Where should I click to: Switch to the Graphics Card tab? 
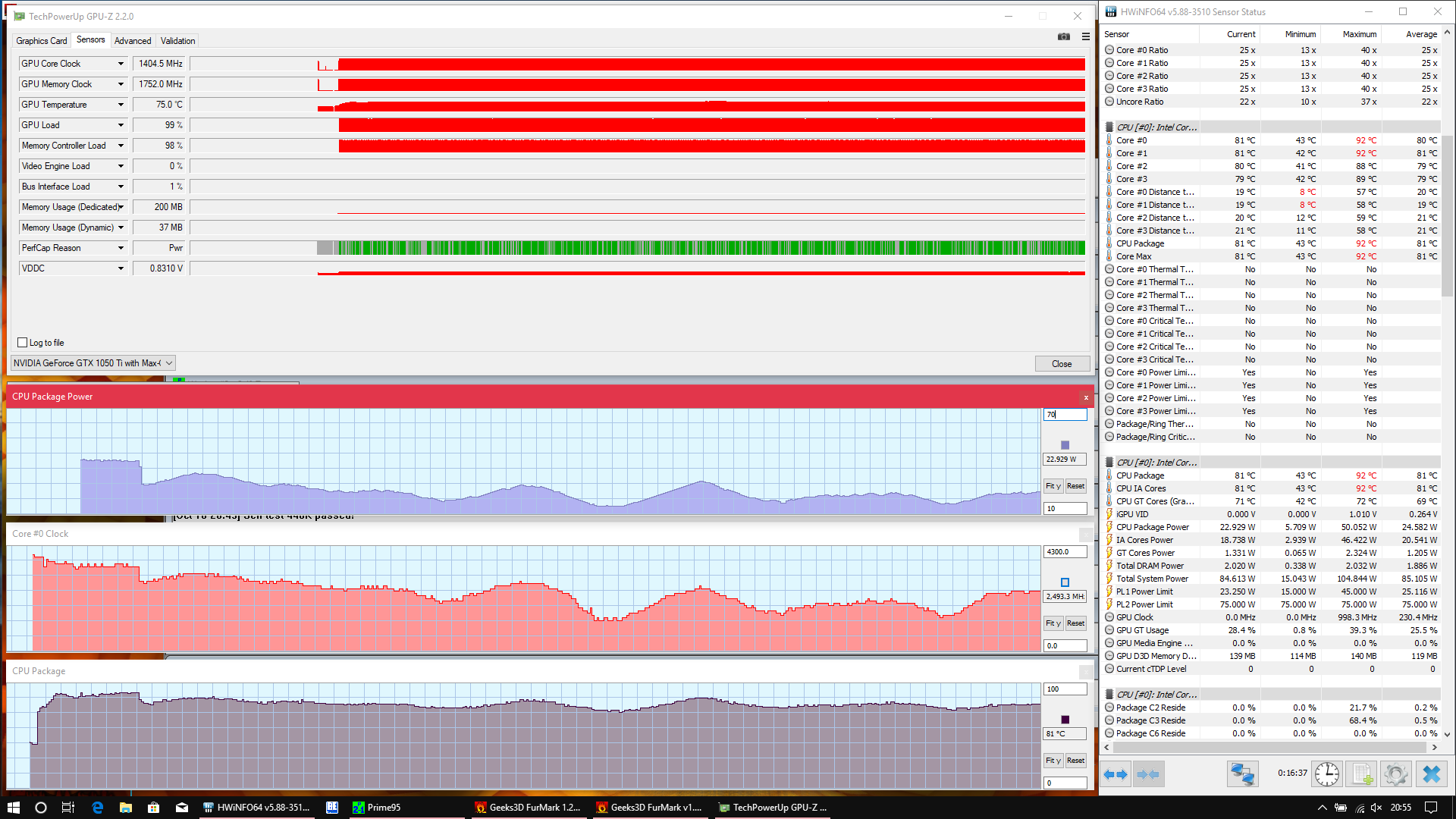(42, 41)
